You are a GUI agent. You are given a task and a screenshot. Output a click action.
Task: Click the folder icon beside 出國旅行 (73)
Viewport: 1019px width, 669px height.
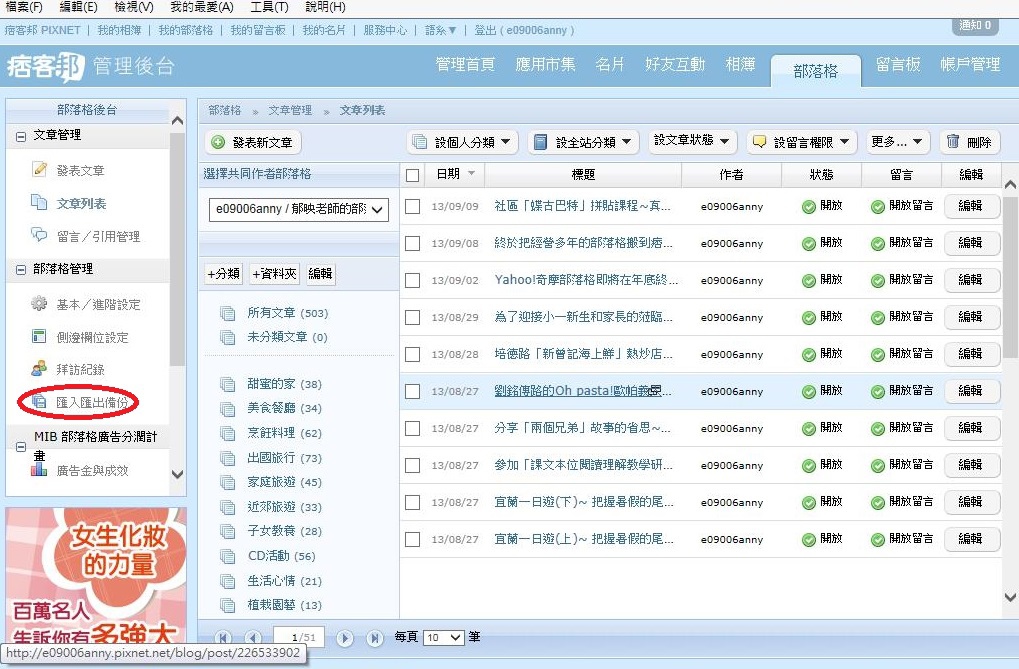coord(227,458)
